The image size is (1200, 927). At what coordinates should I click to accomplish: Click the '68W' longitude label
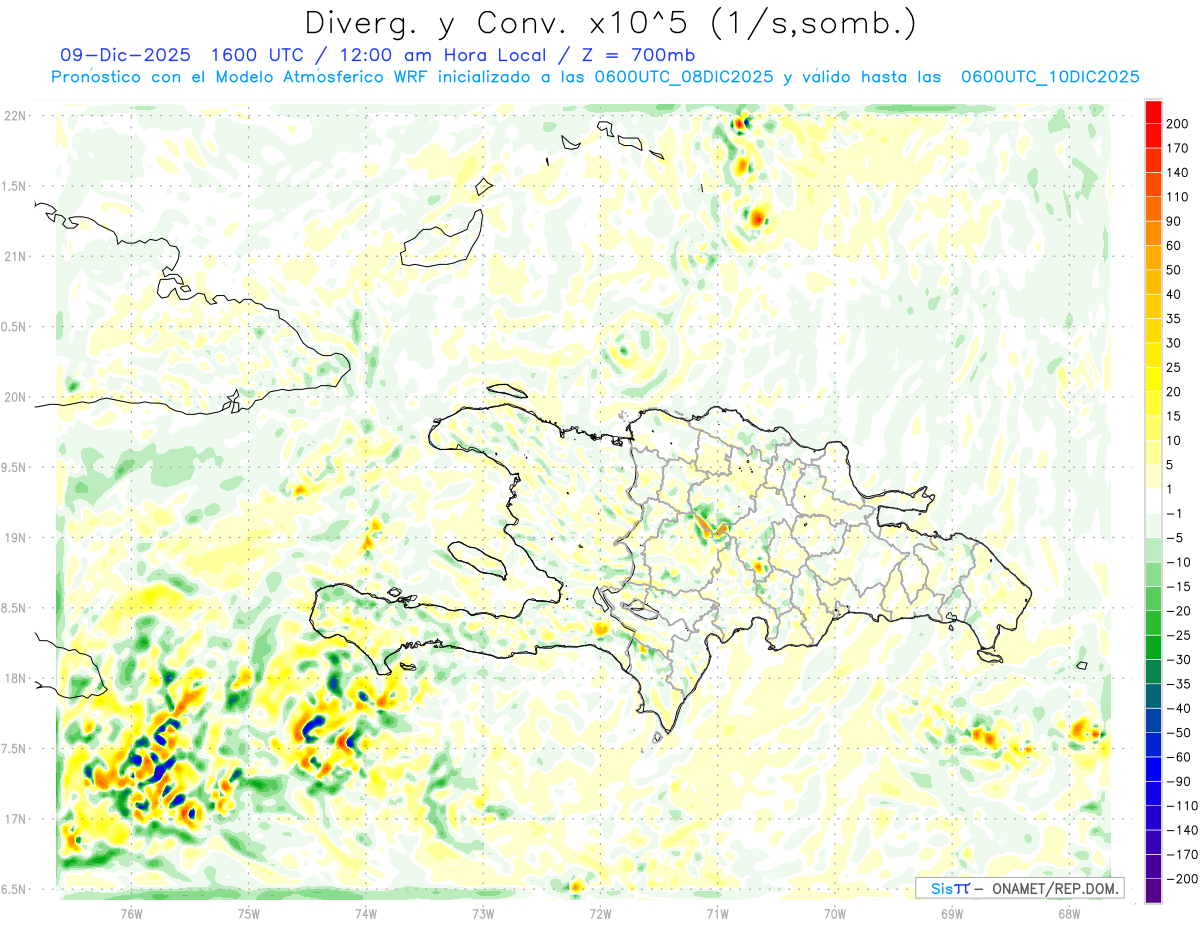pos(1069,913)
